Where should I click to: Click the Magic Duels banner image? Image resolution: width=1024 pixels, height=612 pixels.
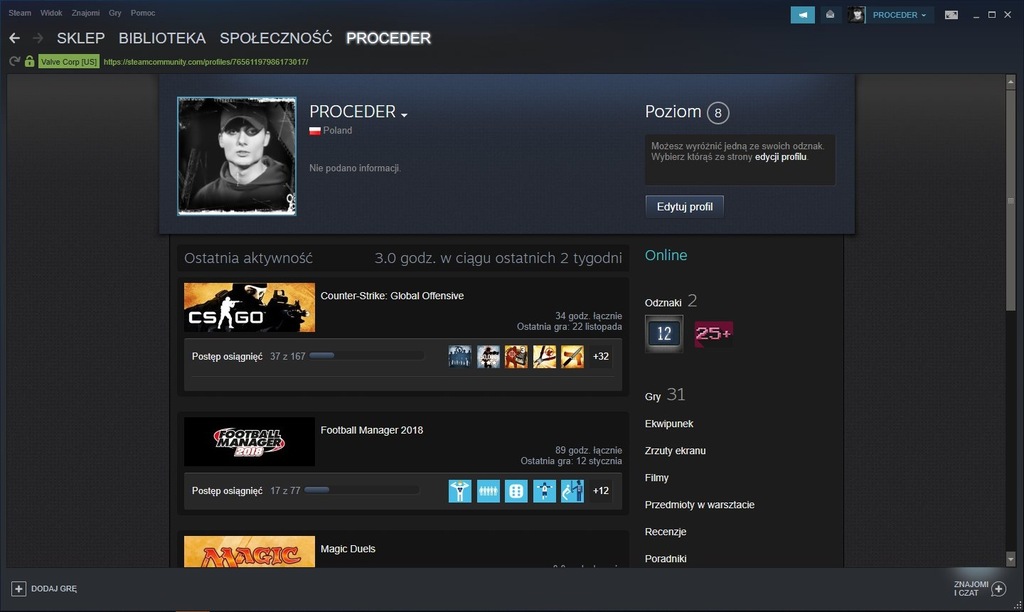click(249, 551)
